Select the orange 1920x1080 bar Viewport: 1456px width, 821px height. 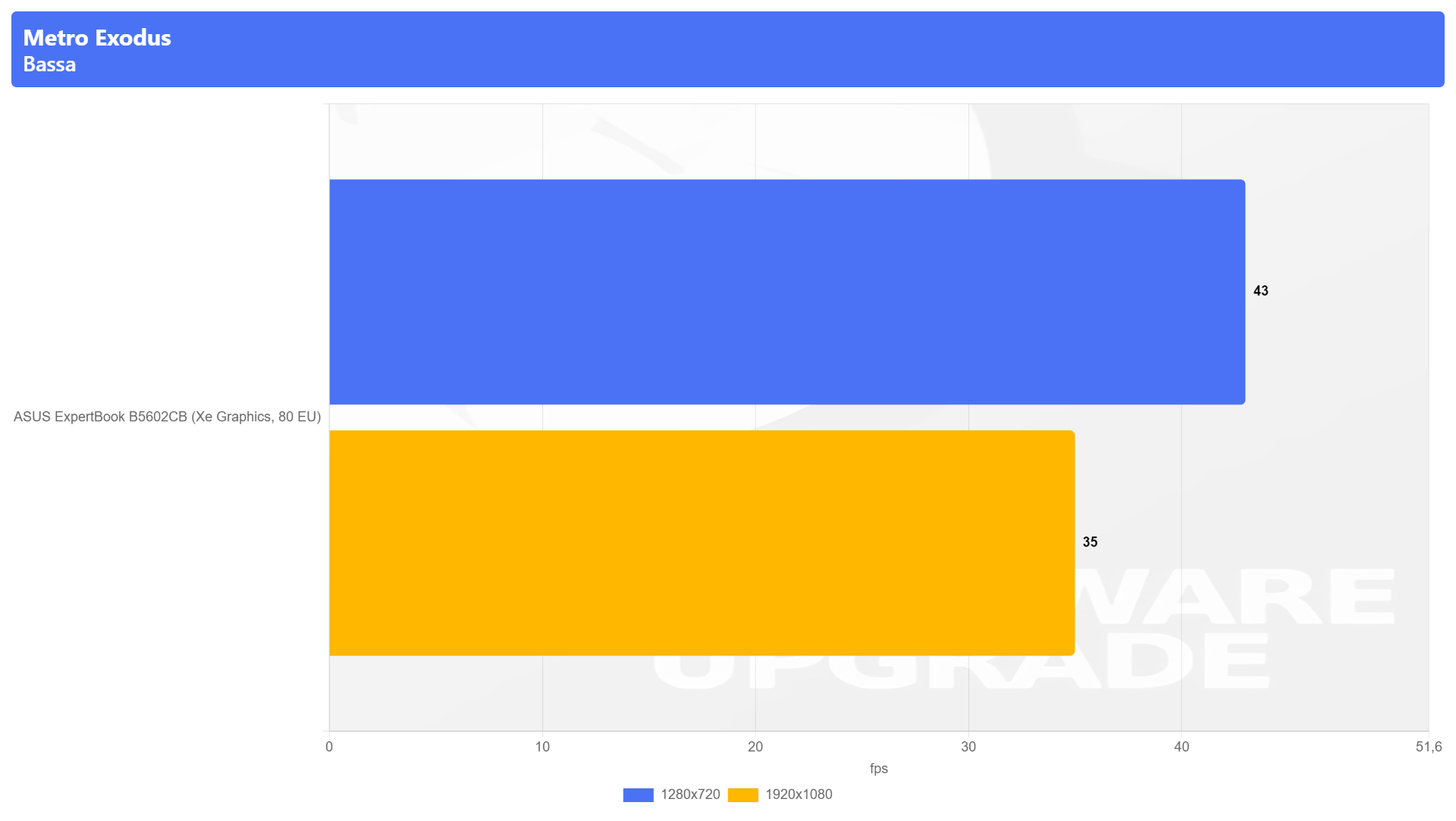click(x=702, y=543)
